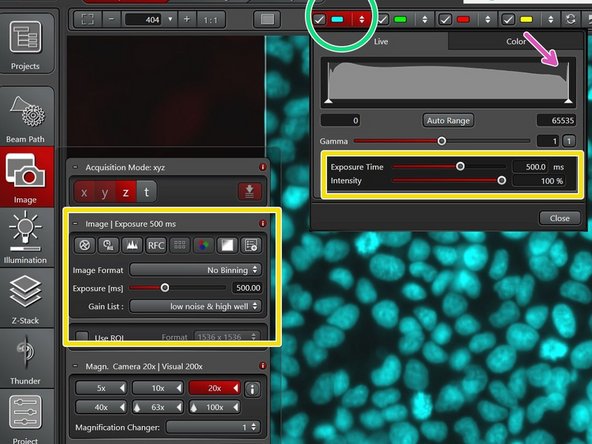Toggle the cyan channel checkbox
The width and height of the screenshot is (592, 444).
(x=319, y=19)
